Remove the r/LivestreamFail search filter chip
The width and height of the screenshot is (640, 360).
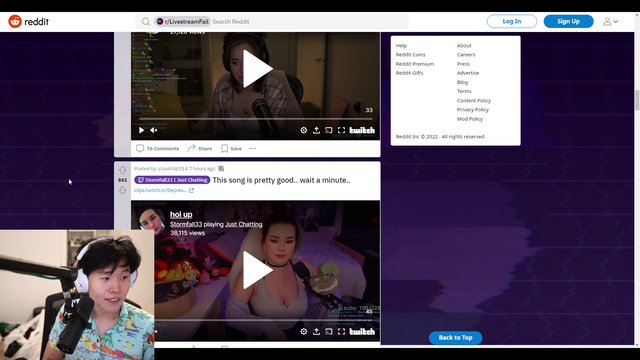182,22
